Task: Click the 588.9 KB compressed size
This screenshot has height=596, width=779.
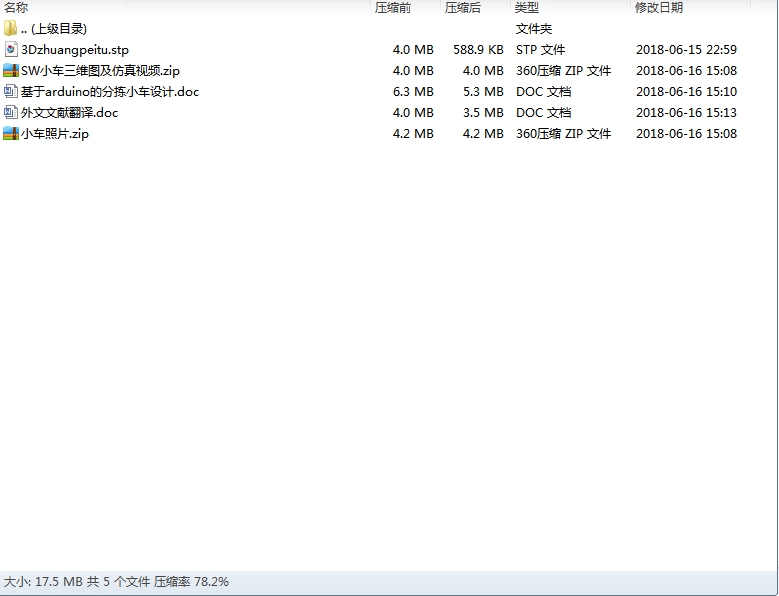Action: 478,50
